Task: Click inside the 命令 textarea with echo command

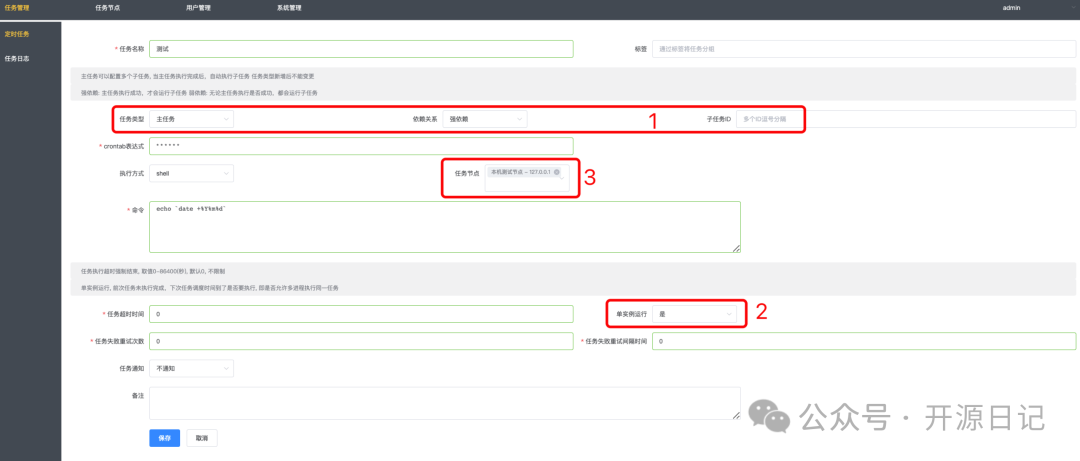Action: click(x=445, y=227)
